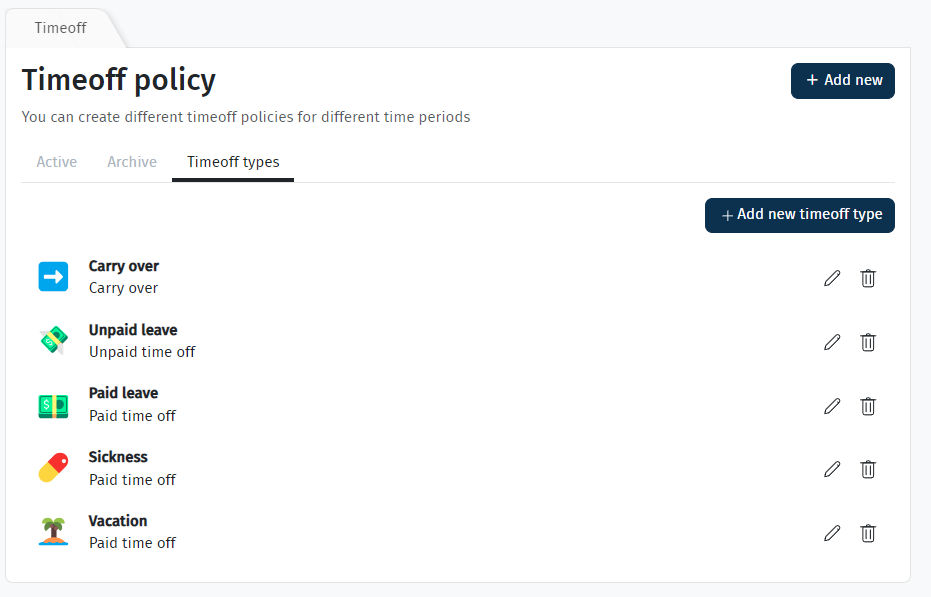Image resolution: width=931 pixels, height=597 pixels.
Task: Click the pencil icon for Unpaid leave
Action: click(832, 342)
